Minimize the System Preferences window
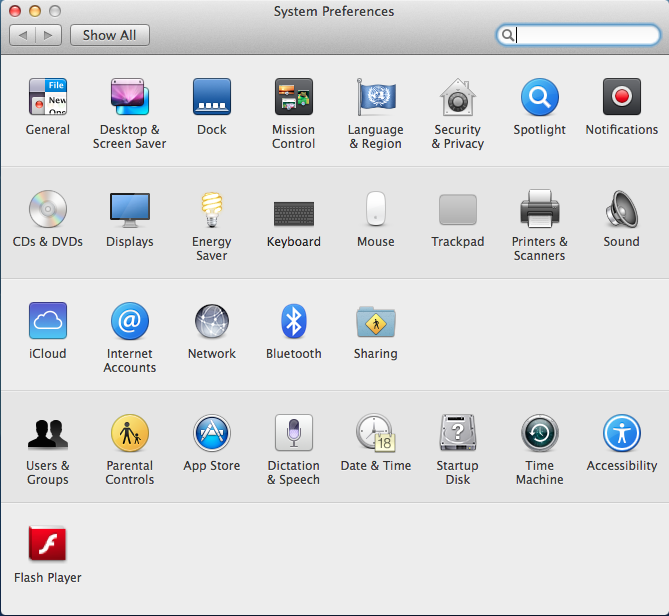The height and width of the screenshot is (616, 669). click(x=35, y=11)
